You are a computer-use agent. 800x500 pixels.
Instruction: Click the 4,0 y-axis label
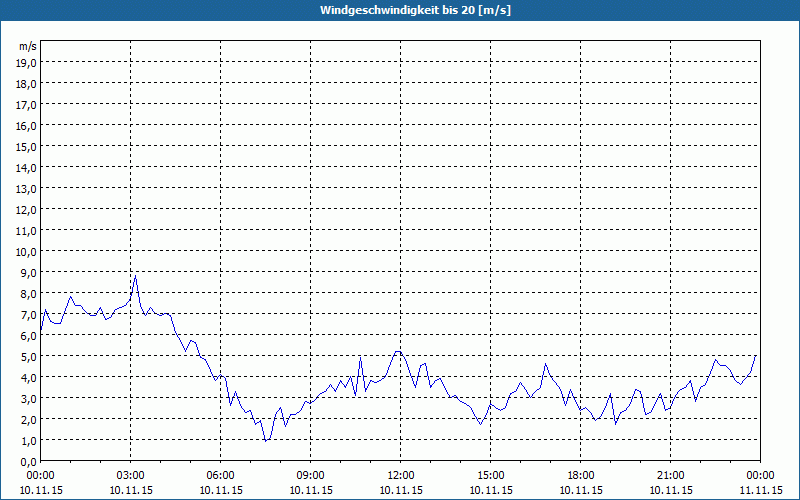pos(29,378)
